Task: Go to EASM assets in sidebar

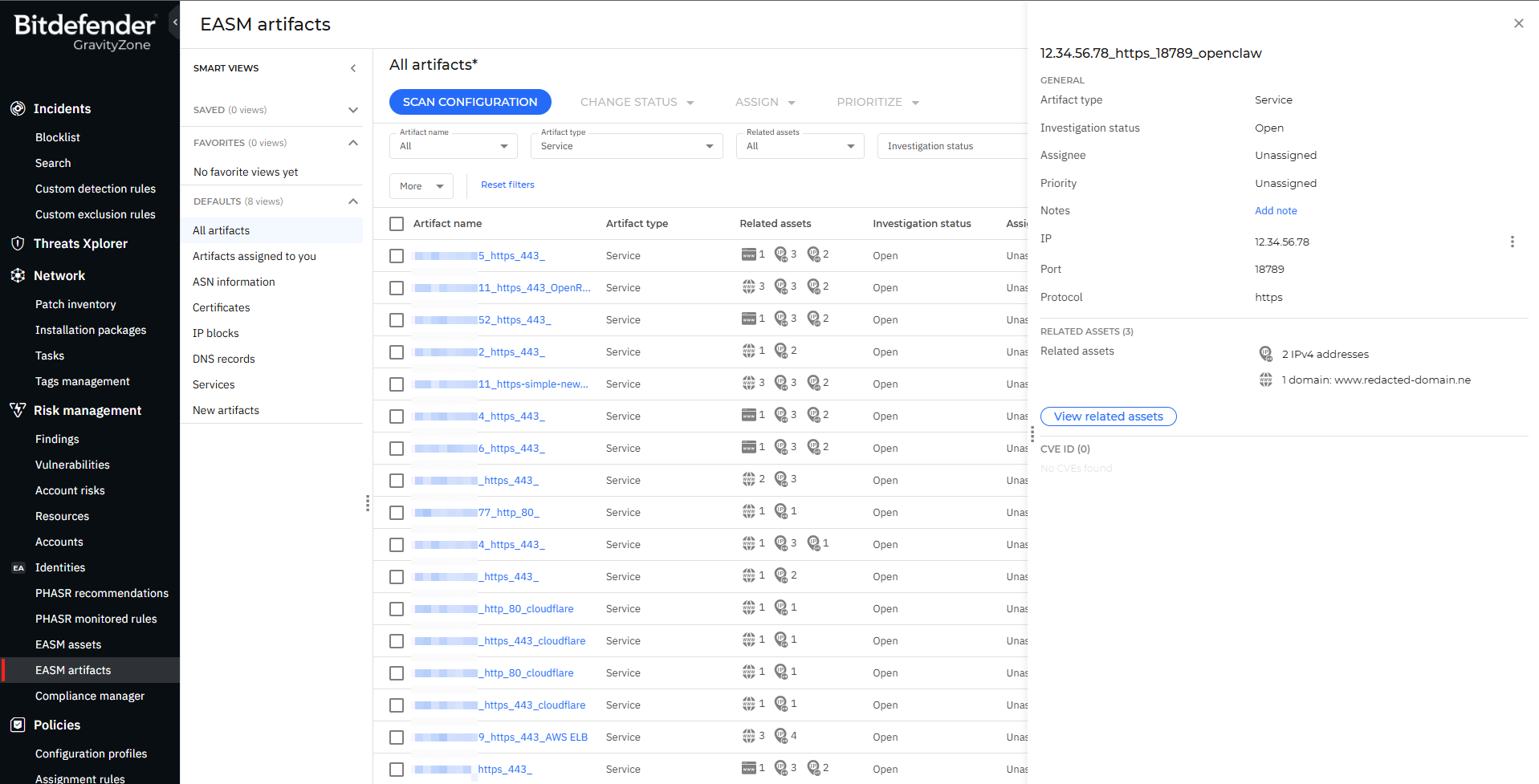Action: point(68,644)
